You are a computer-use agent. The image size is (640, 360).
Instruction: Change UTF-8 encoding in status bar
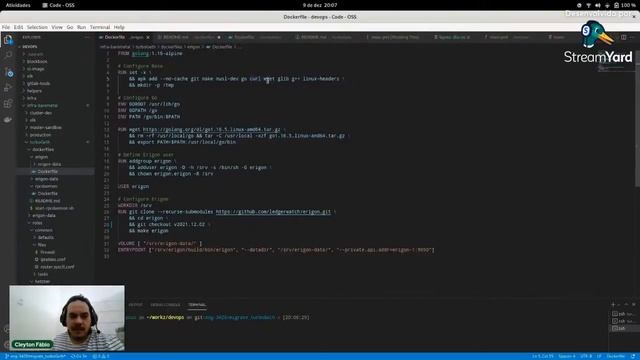[x=586, y=356]
